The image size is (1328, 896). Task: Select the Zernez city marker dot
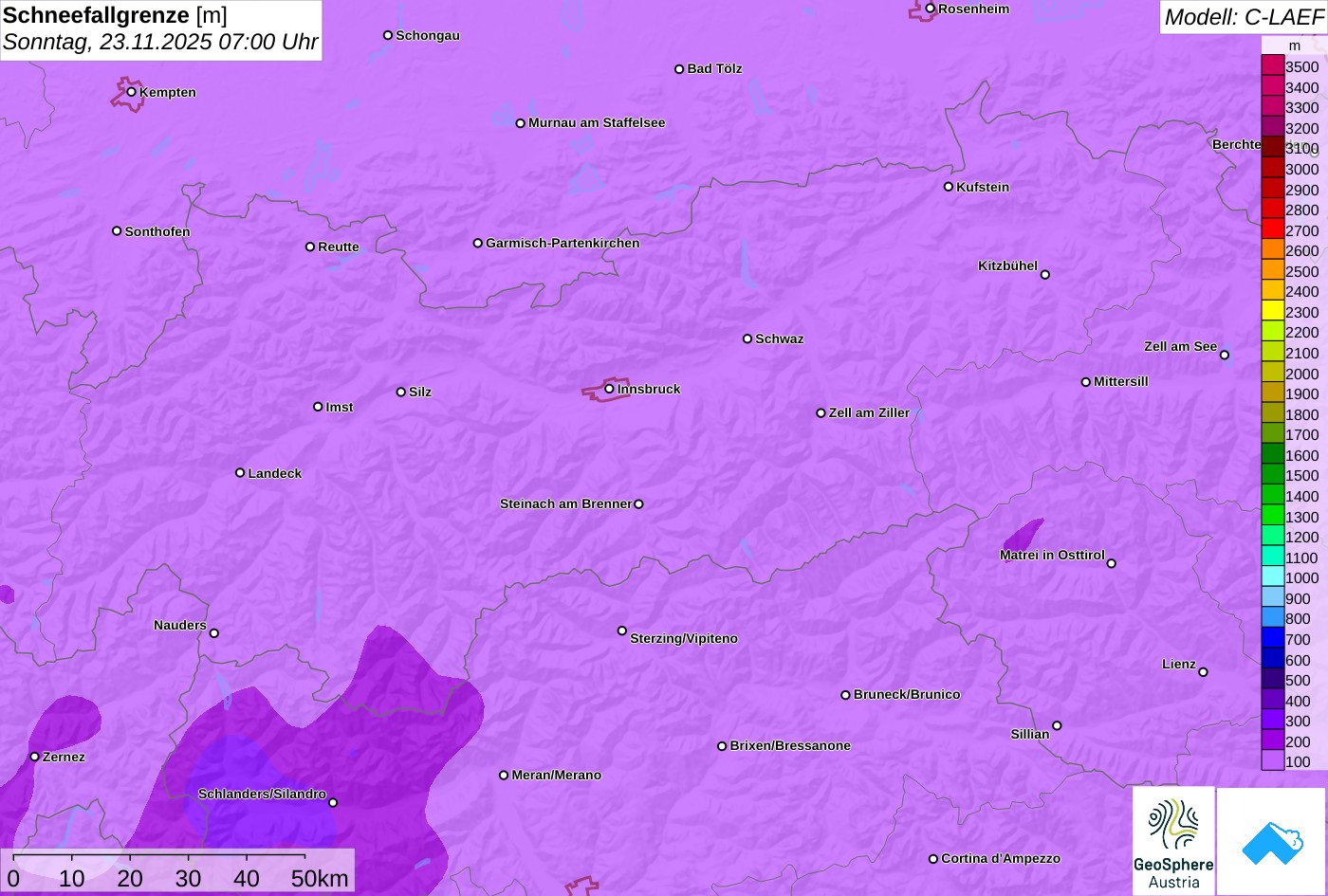click(x=34, y=757)
